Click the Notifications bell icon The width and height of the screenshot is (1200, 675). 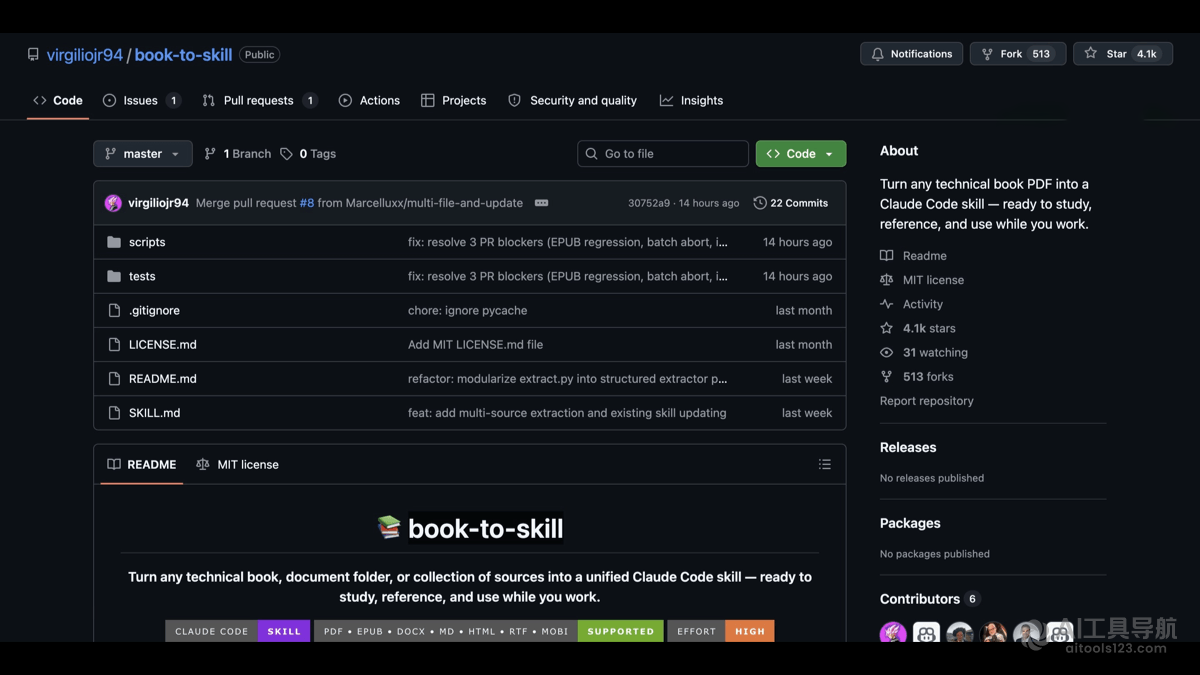tap(878, 54)
